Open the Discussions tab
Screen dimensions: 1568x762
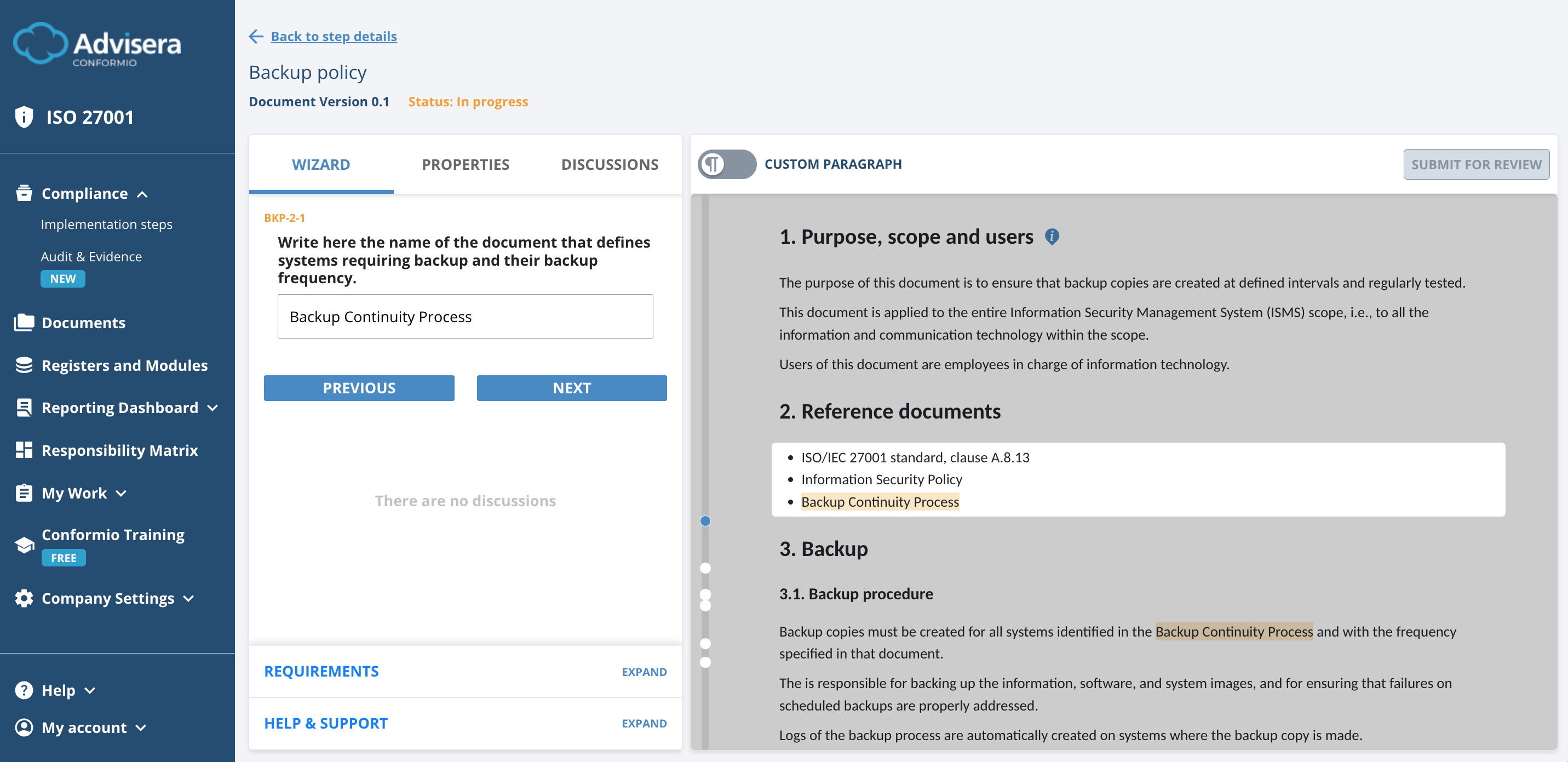click(610, 164)
